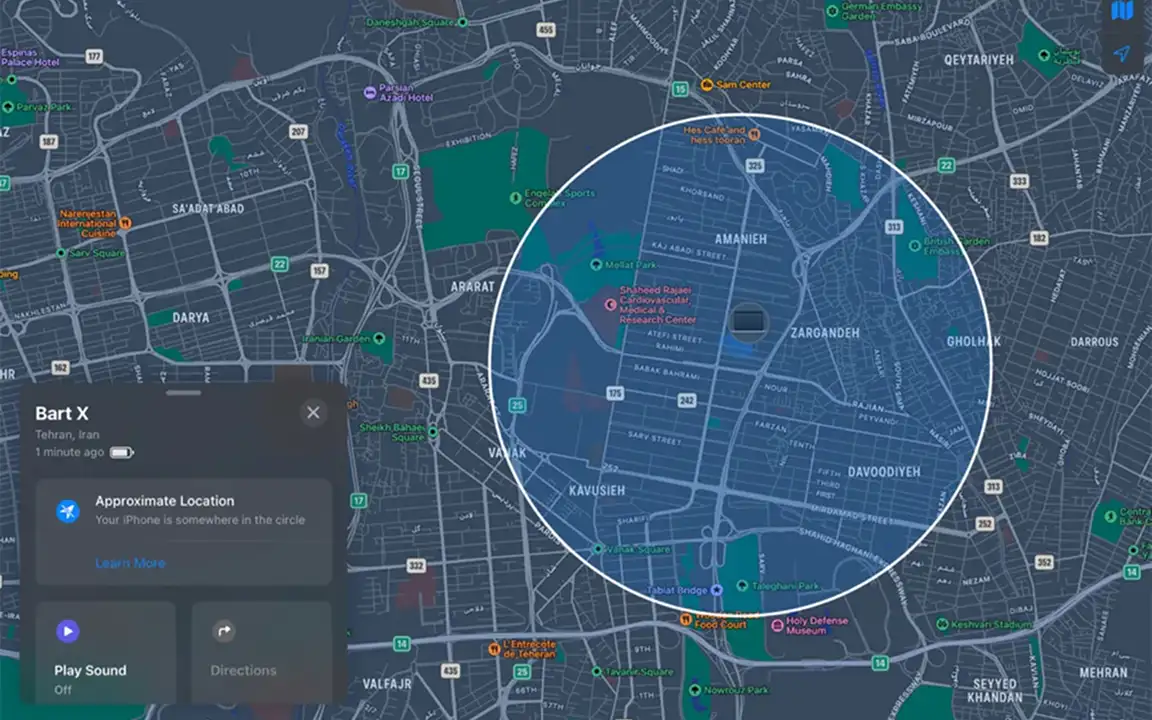Tap the Enqelab Sports Complex pin
The image size is (1152, 720).
click(x=515, y=196)
